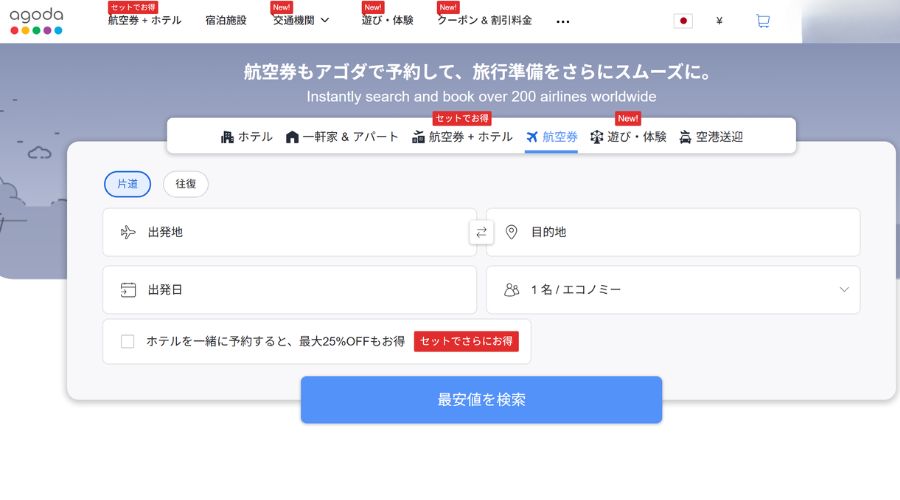The height and width of the screenshot is (500, 900).
Task: Click the ホテルを一緒に予約すると label text
Action: [219, 342]
